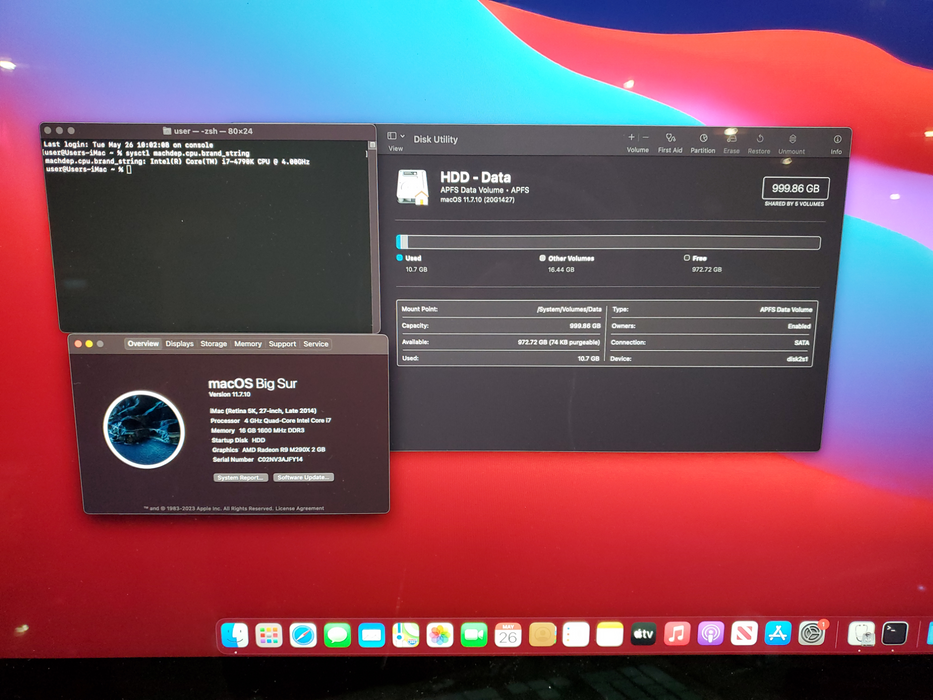Remove a volume with the minus icon
Screen dimensions: 933x700
pos(646,138)
